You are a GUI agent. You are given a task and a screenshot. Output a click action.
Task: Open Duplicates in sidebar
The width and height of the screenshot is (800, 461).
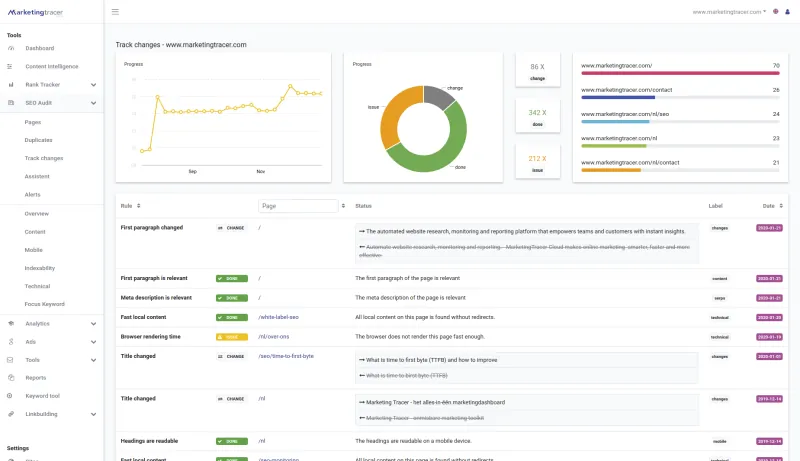coord(38,140)
